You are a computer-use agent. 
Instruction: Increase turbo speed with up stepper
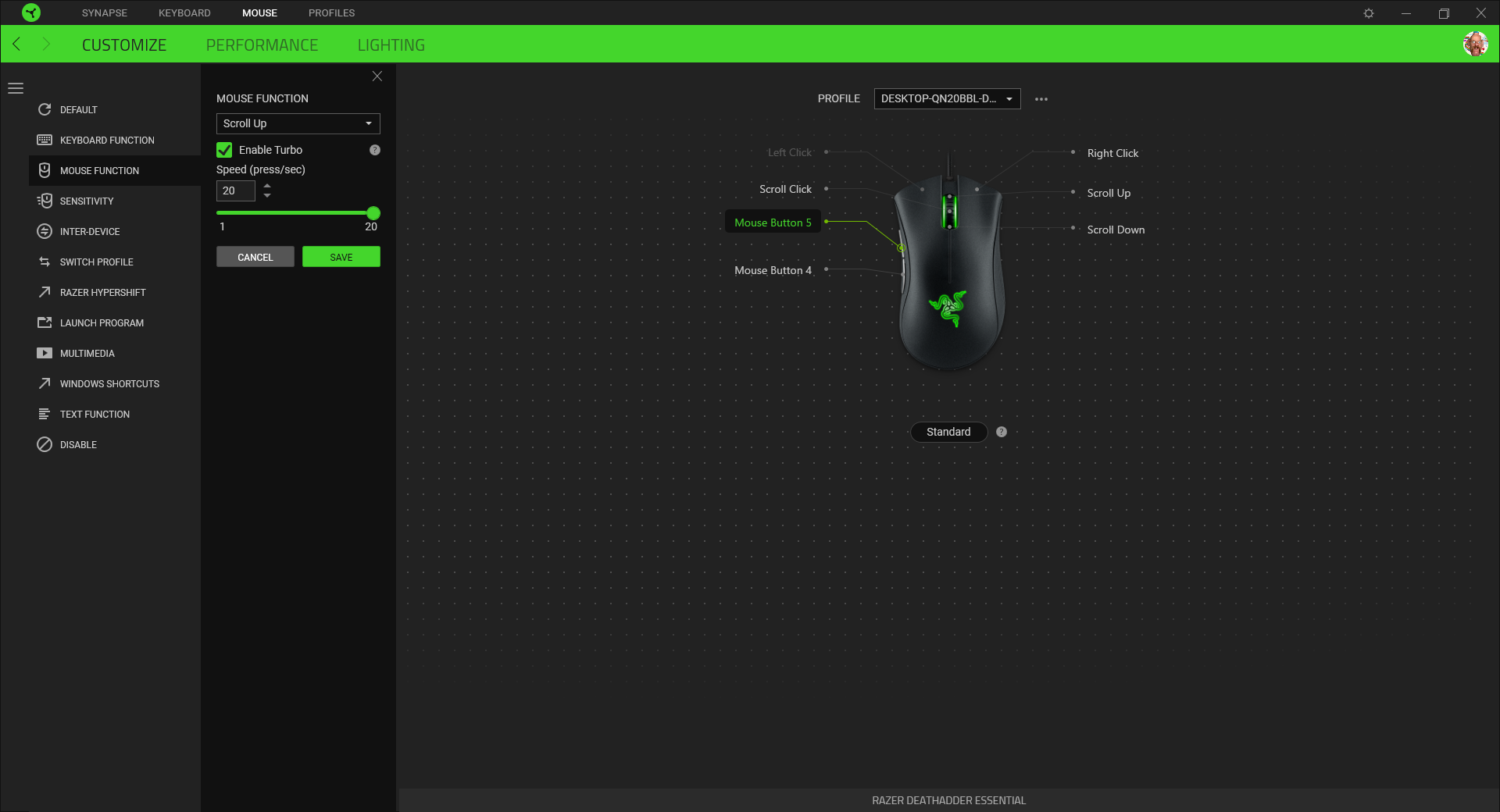[267, 186]
